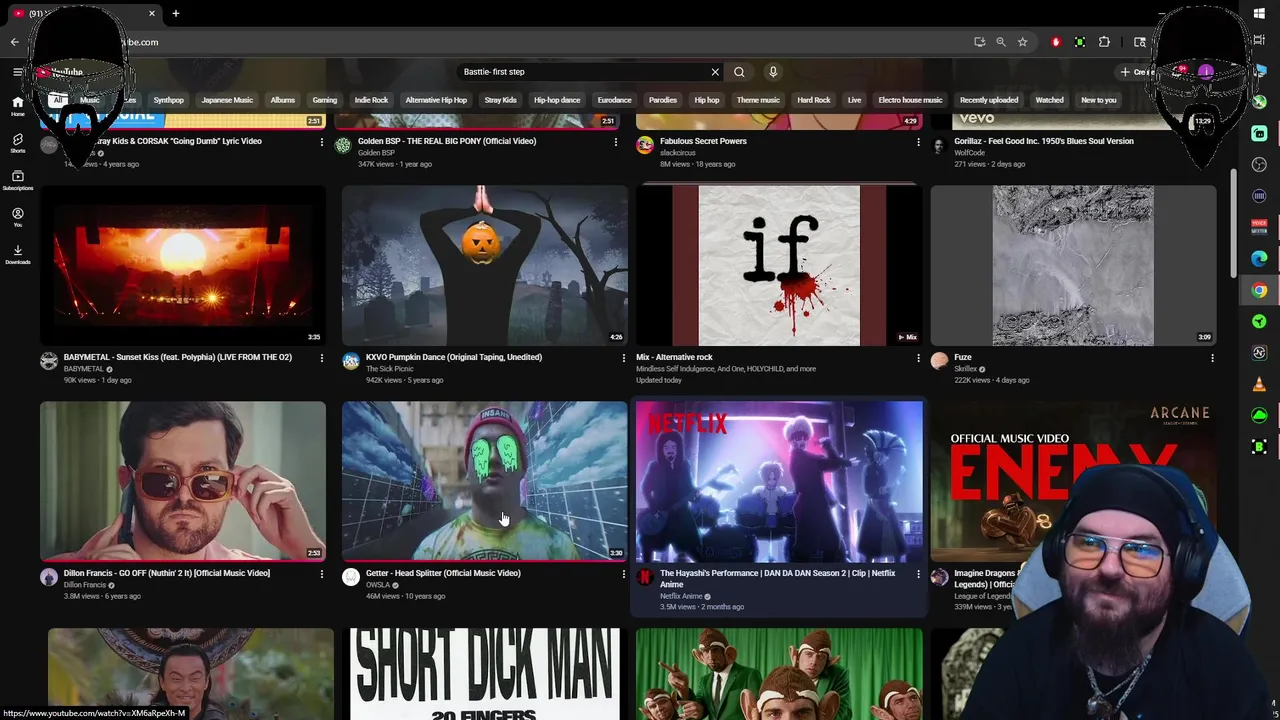This screenshot has height=720, width=1280.
Task: Open OWSLA channel name link
Action: point(378,585)
